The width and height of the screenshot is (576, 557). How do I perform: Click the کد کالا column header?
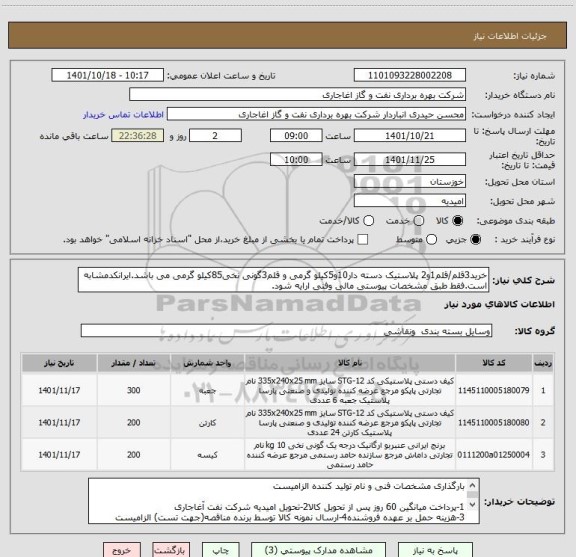(x=494, y=363)
